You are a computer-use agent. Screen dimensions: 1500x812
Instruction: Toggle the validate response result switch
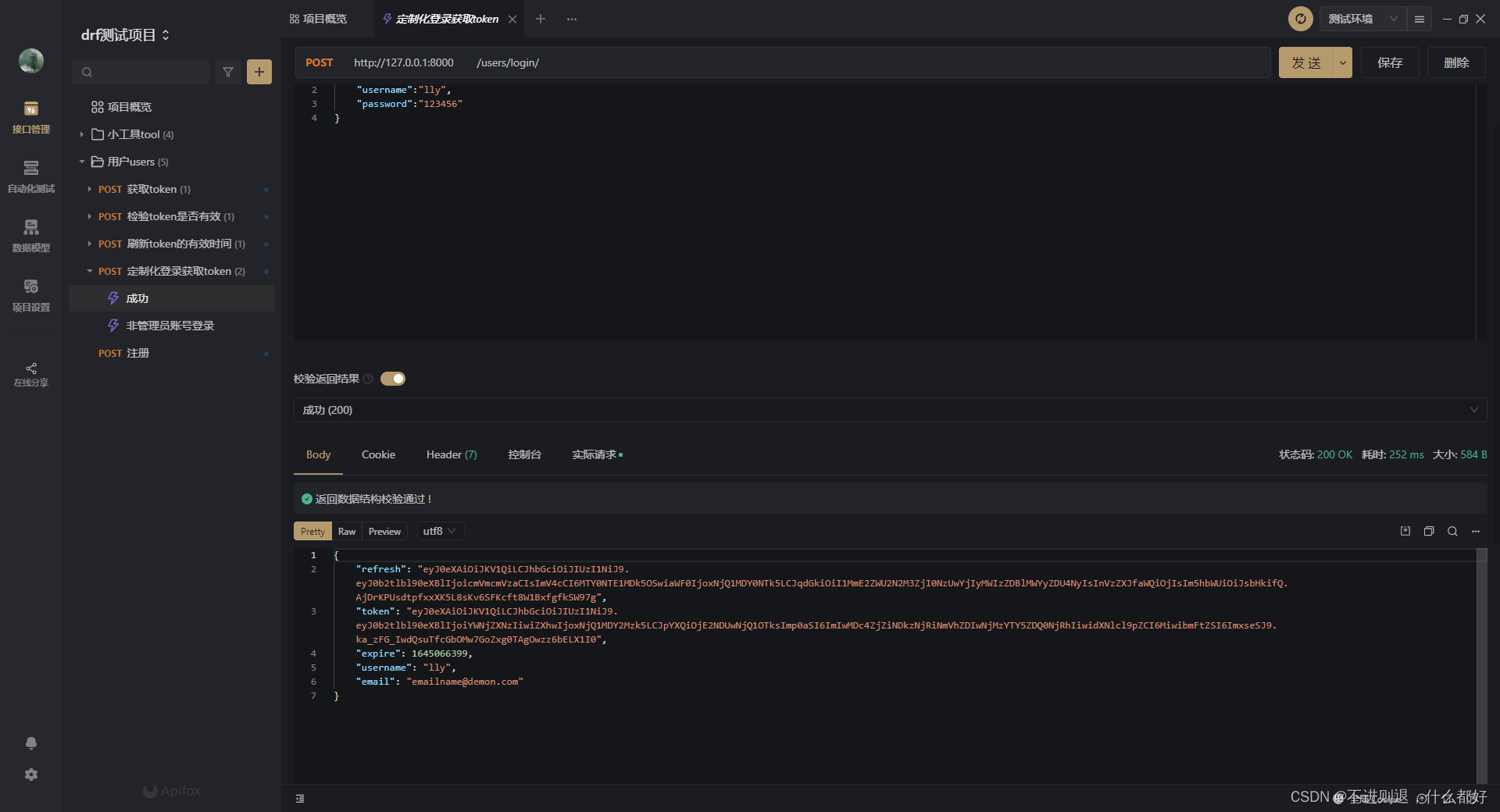point(393,379)
